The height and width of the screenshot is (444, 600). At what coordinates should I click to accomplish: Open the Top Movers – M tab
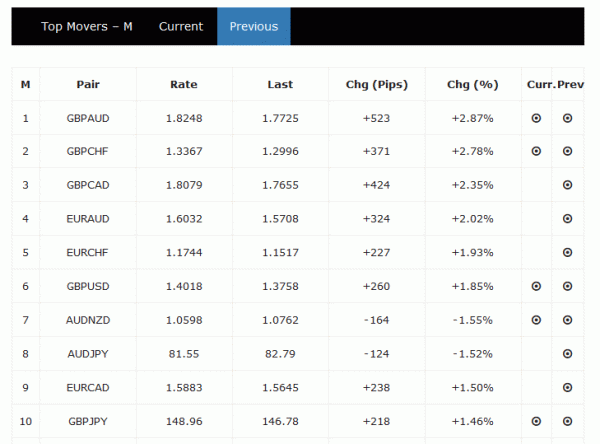[x=87, y=27]
